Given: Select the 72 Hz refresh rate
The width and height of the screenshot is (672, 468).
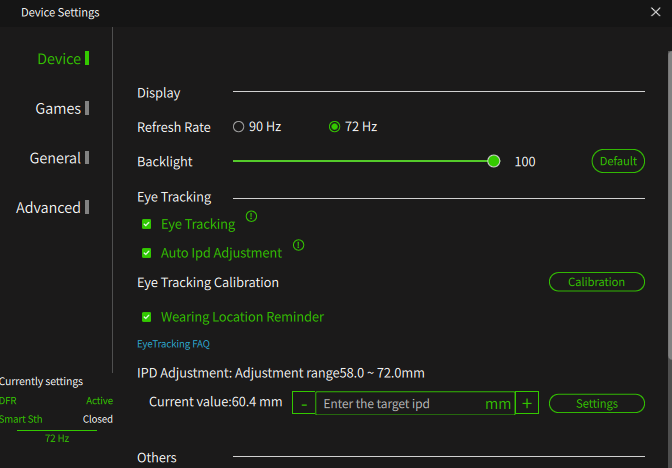Looking at the screenshot, I should [334, 127].
